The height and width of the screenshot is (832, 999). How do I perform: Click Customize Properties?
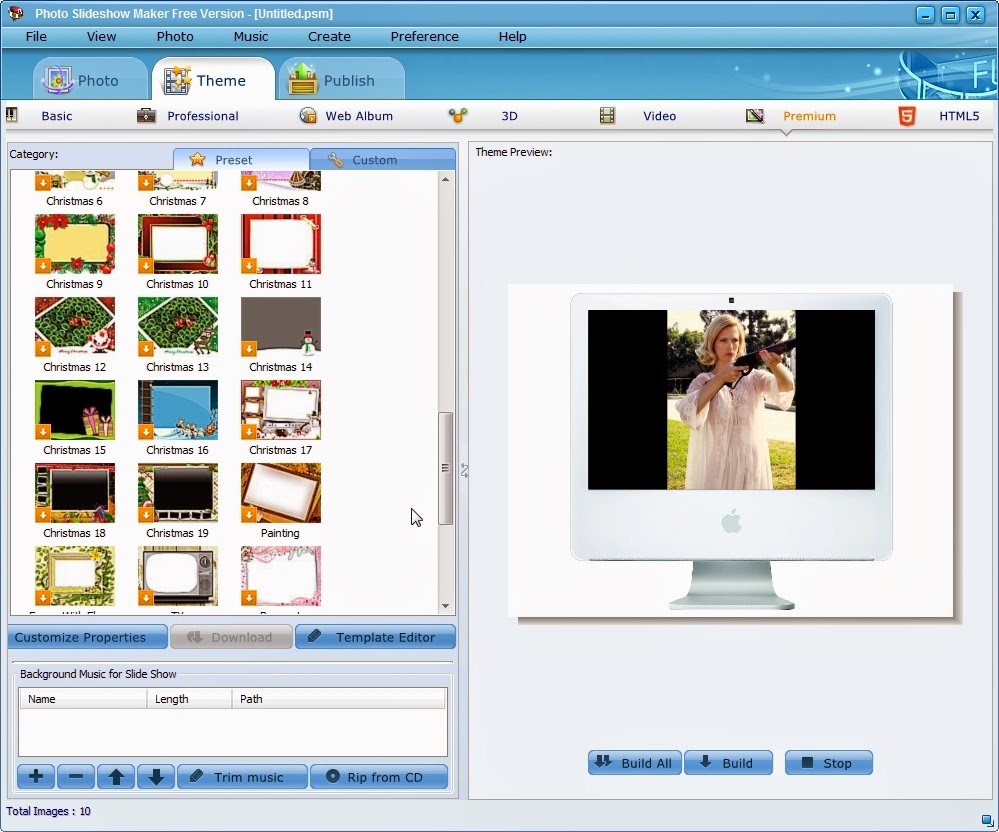(87, 636)
